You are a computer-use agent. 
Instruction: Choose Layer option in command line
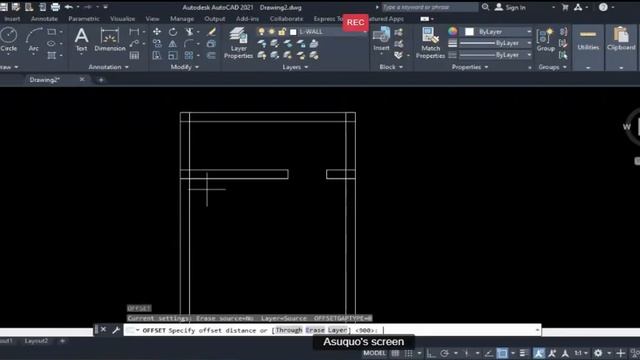338,330
